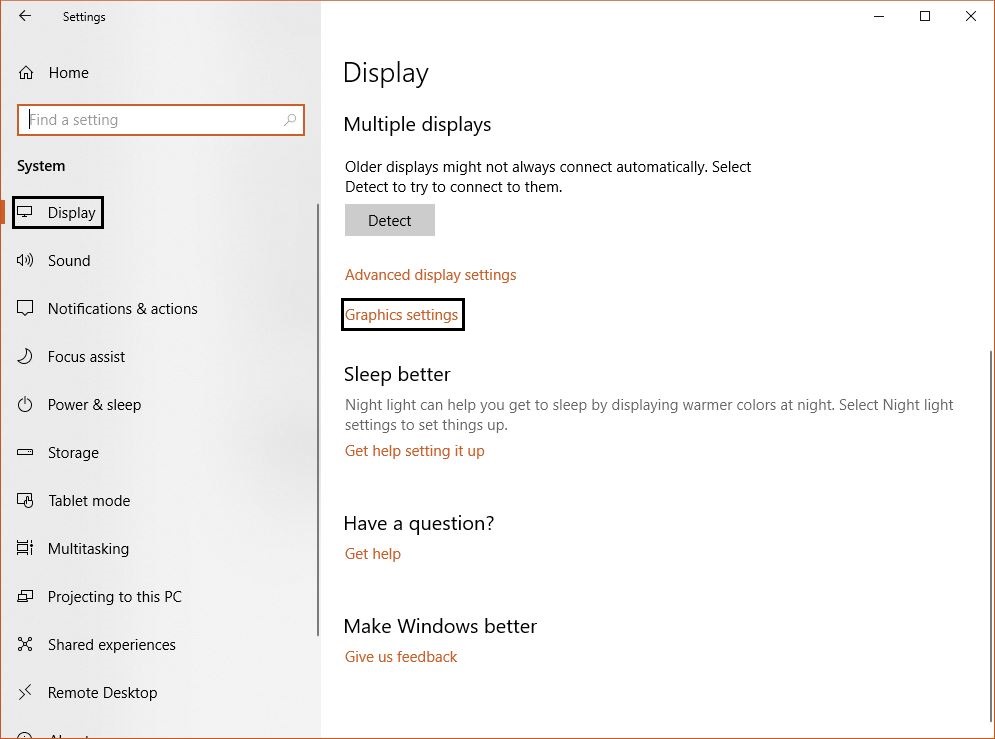Open Advanced display settings link

(430, 275)
